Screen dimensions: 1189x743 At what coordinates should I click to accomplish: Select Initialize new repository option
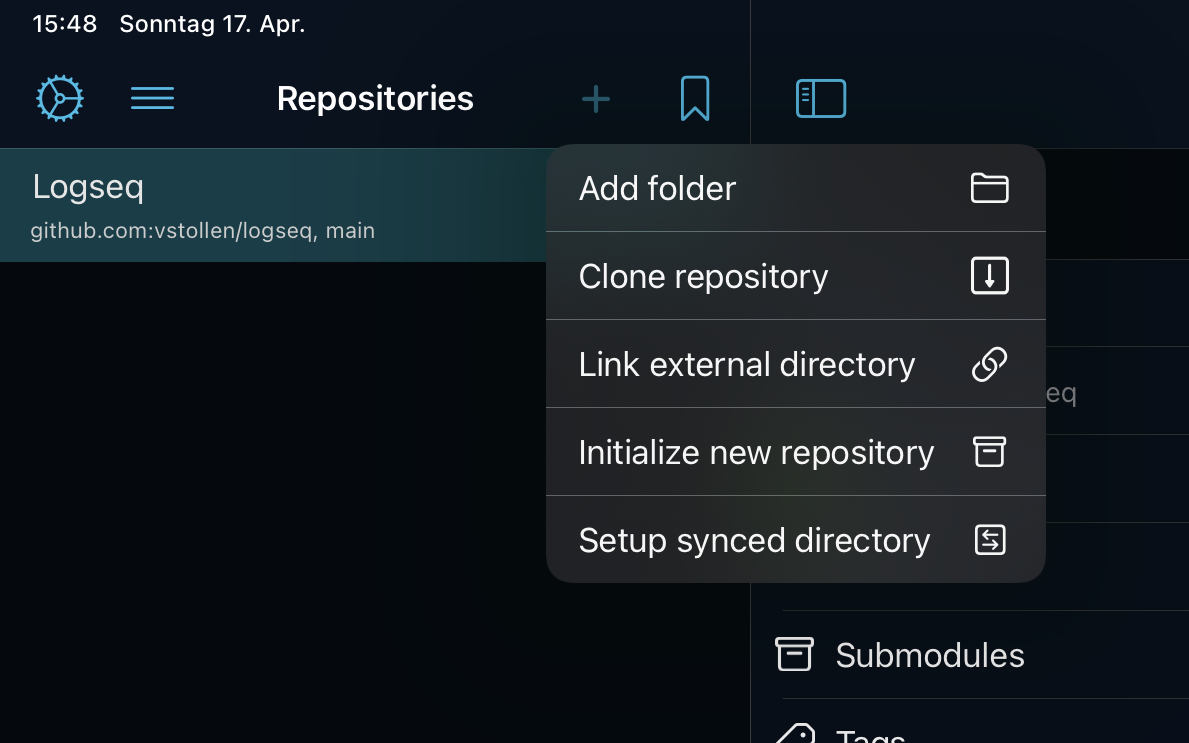pos(756,452)
